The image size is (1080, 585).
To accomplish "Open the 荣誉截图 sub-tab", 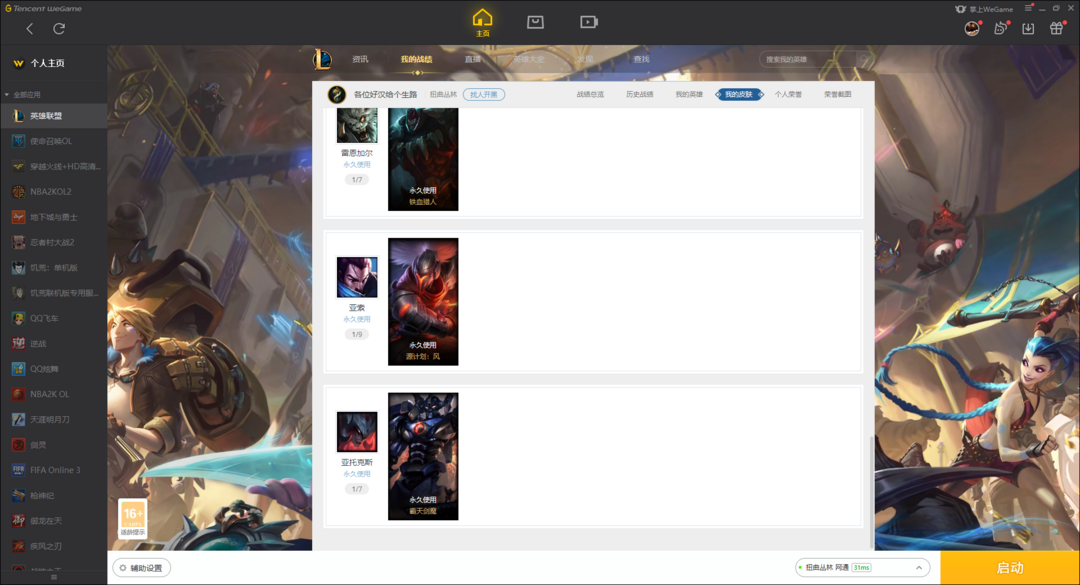I will point(838,94).
